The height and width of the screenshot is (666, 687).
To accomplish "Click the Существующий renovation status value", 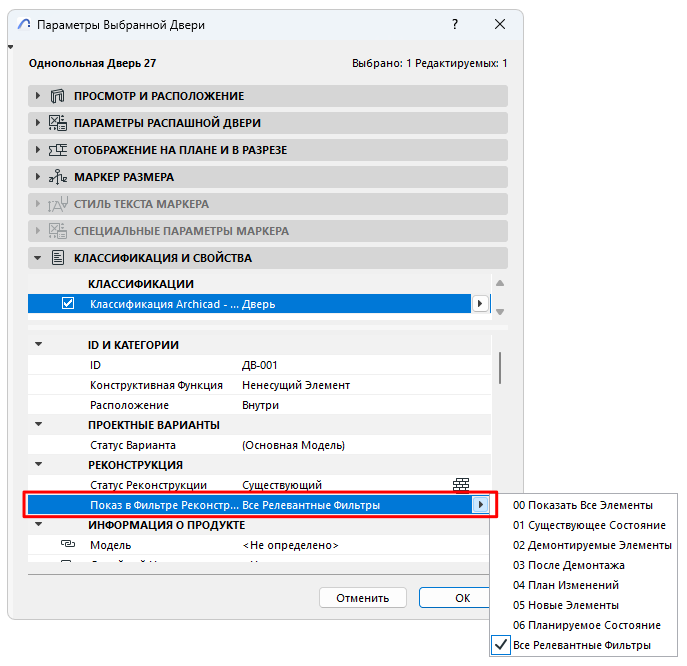I will pos(282,485).
